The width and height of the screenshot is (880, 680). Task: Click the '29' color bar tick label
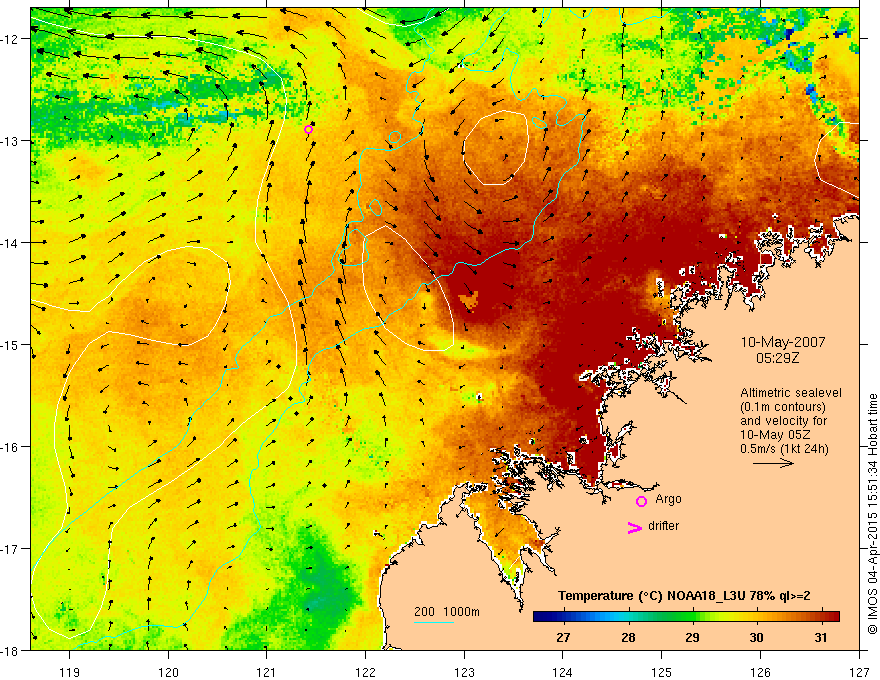(693, 637)
